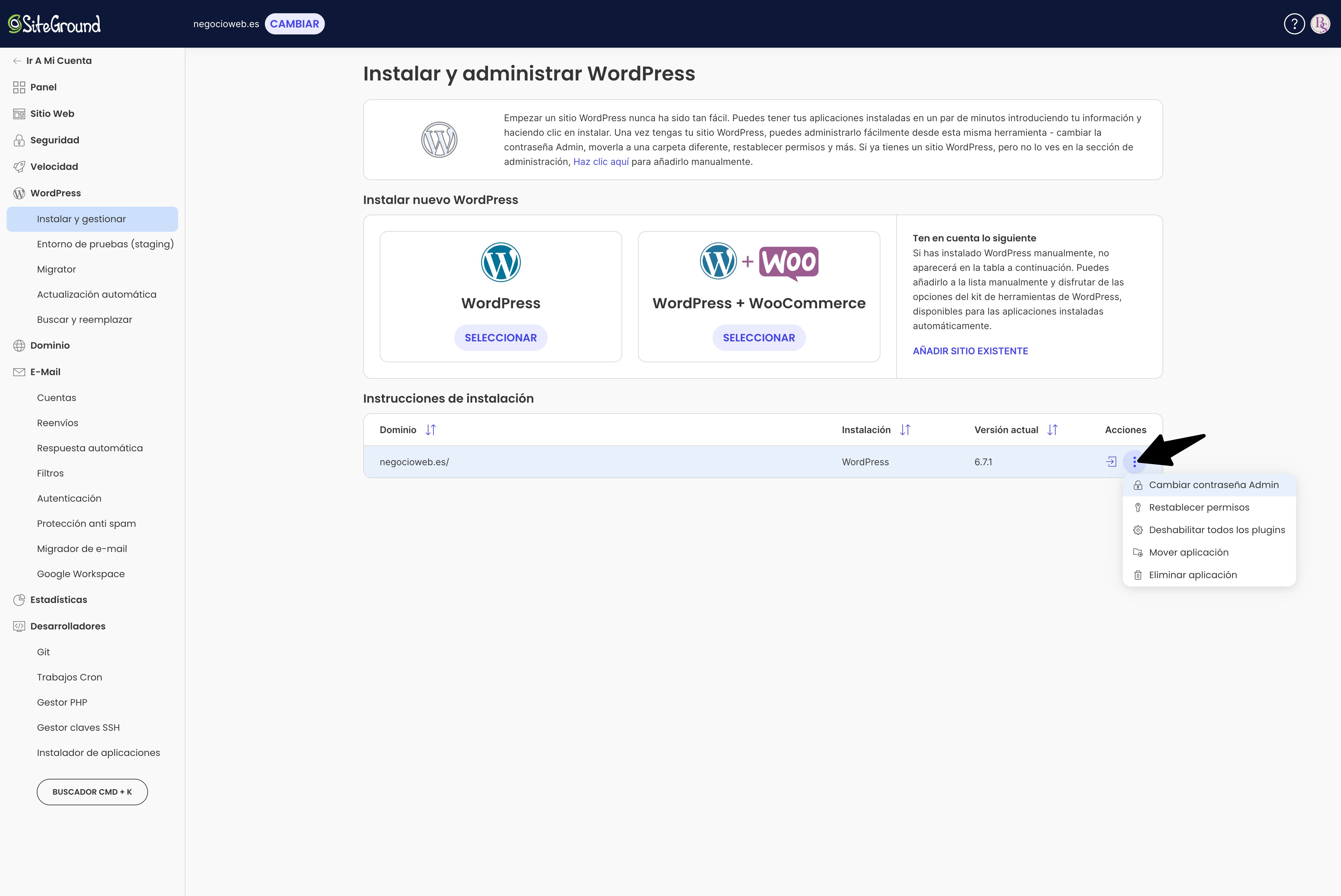Click the Desarrolladores code icon
This screenshot has width=1341, height=896.
pos(19,626)
